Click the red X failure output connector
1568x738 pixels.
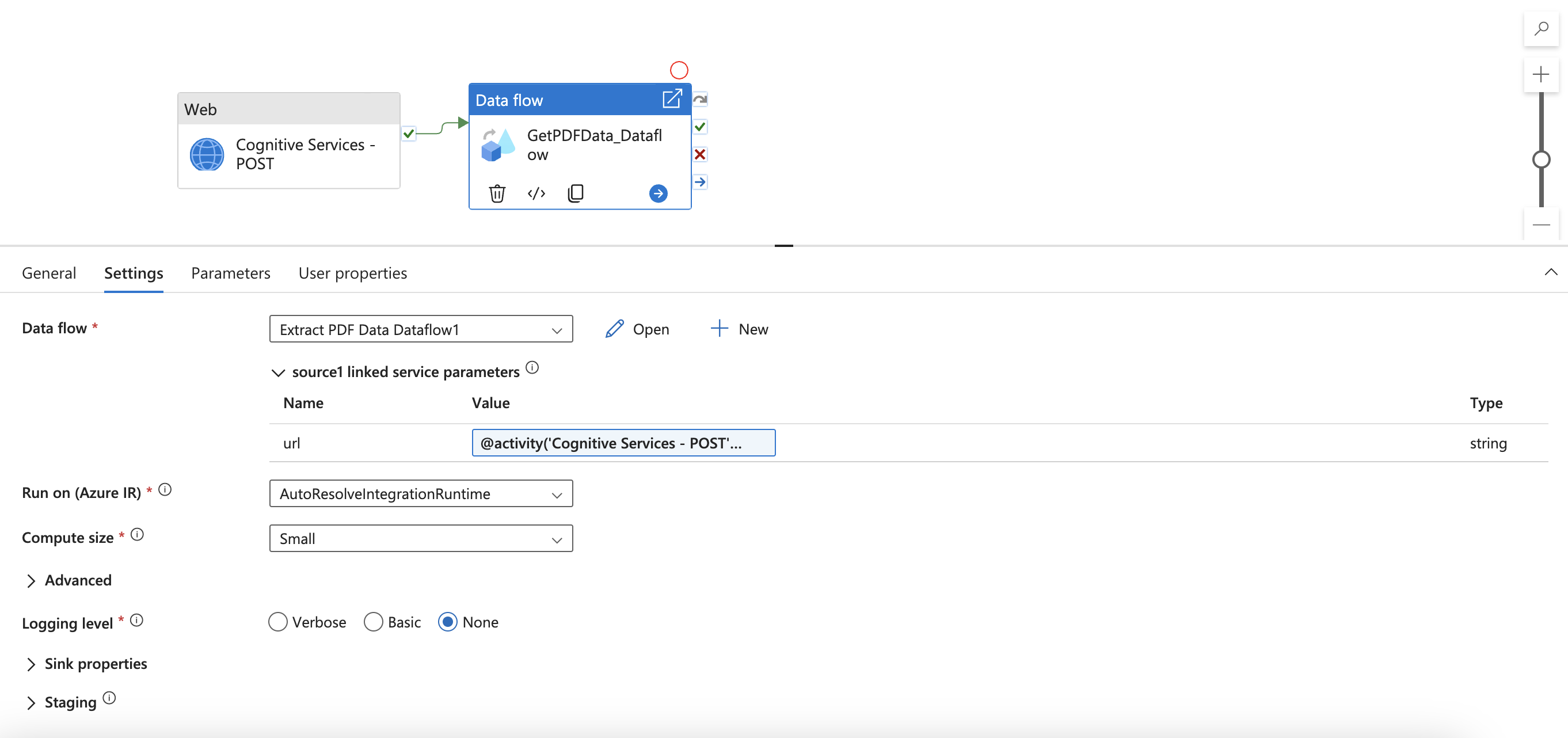coord(700,154)
